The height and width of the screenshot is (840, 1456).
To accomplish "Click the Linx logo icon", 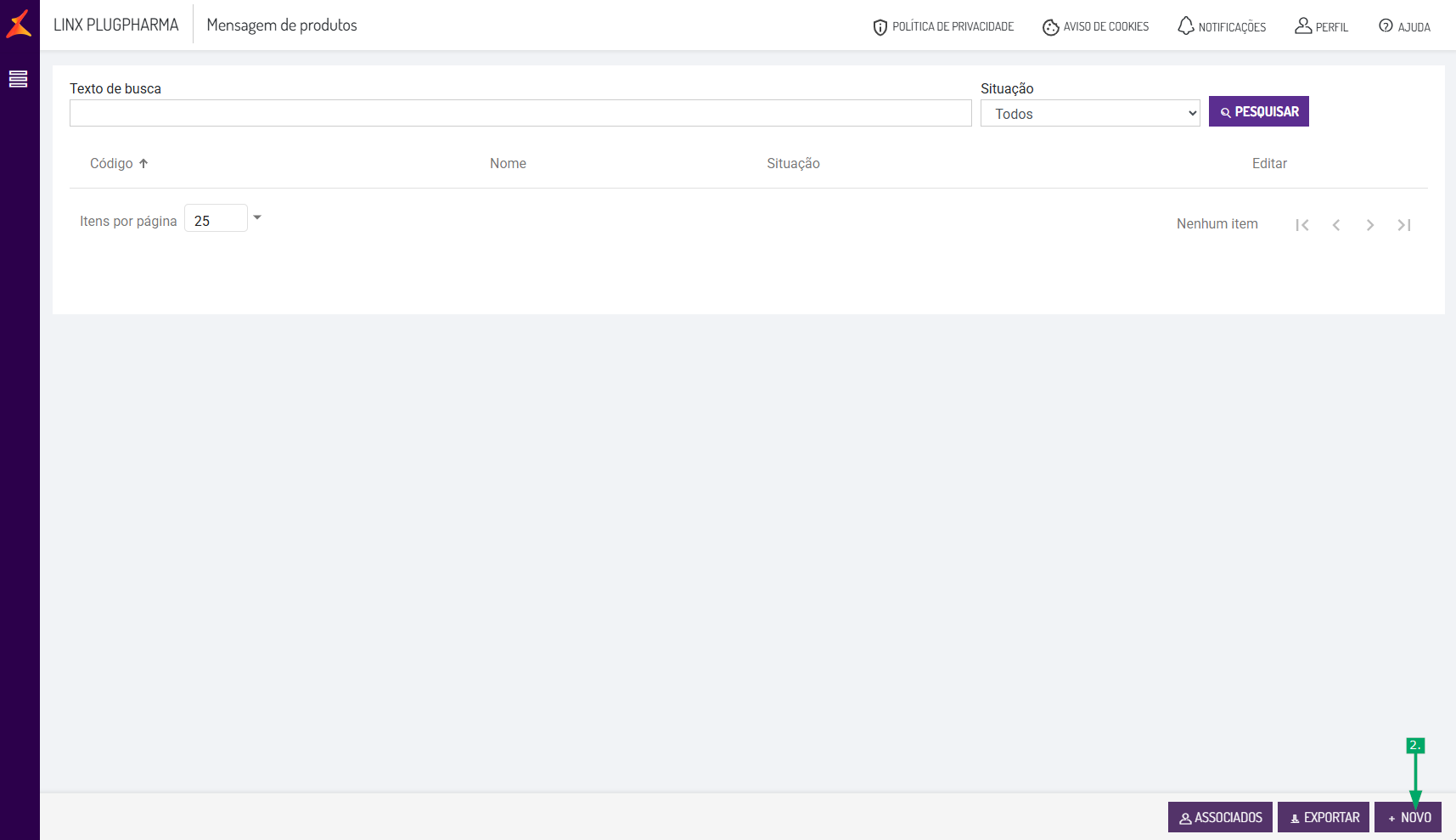I will pos(19,24).
